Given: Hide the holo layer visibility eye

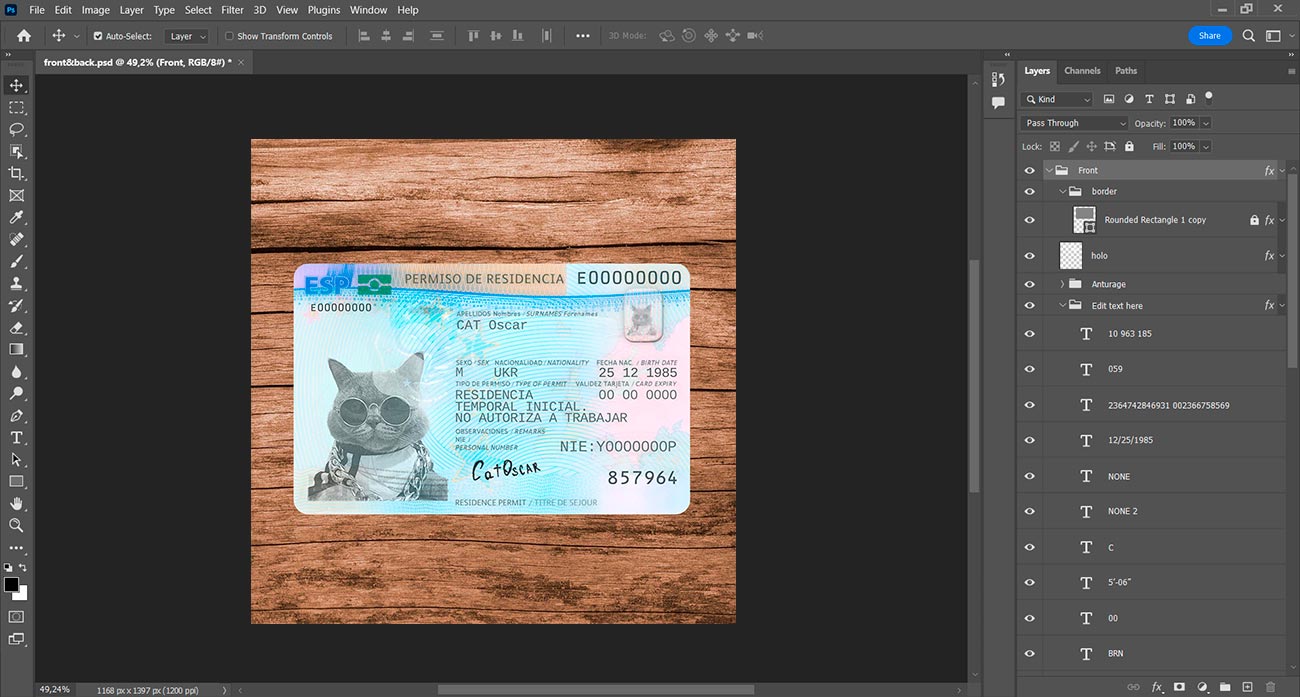Looking at the screenshot, I should pos(1030,255).
